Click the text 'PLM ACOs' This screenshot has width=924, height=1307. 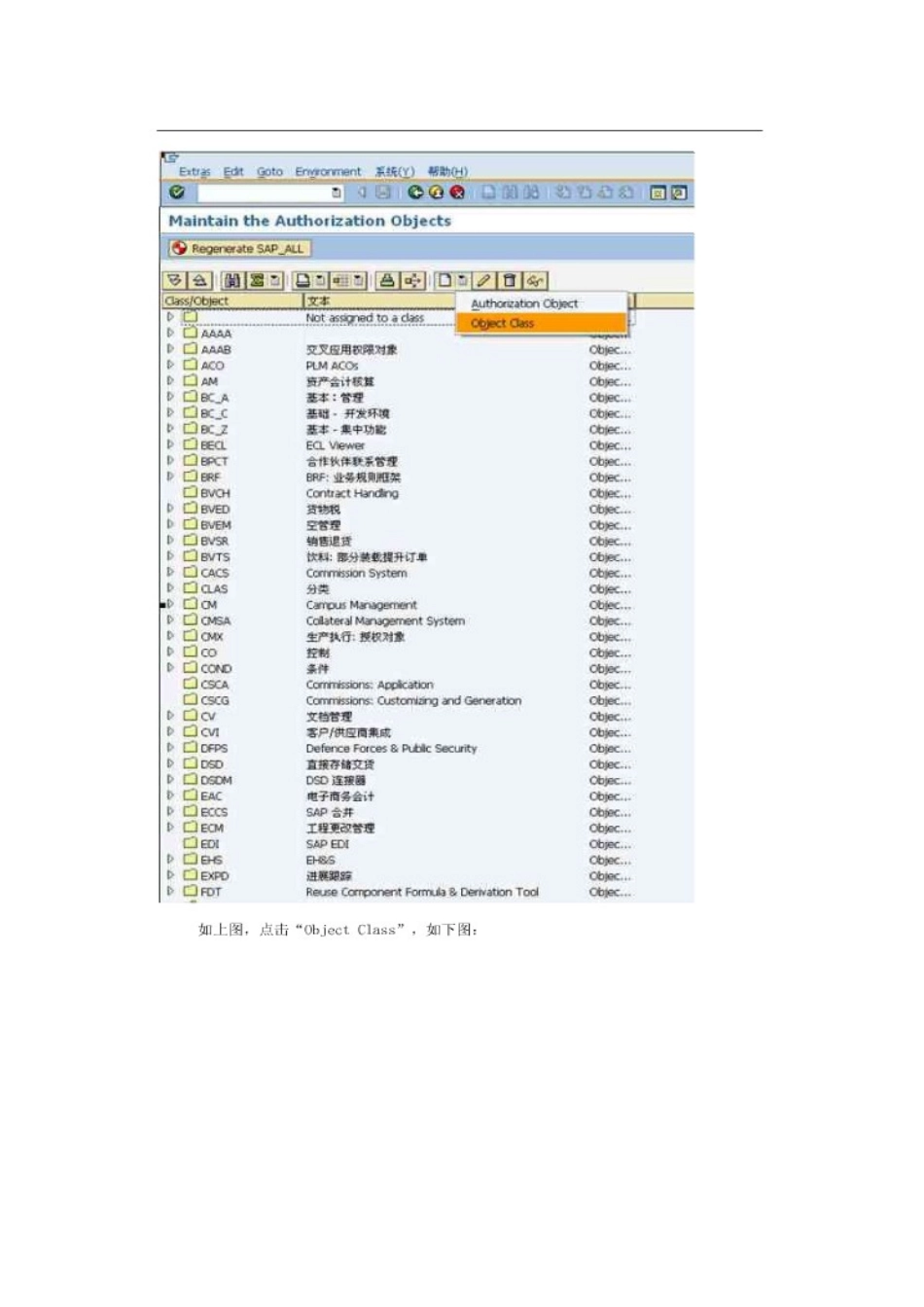333,366
